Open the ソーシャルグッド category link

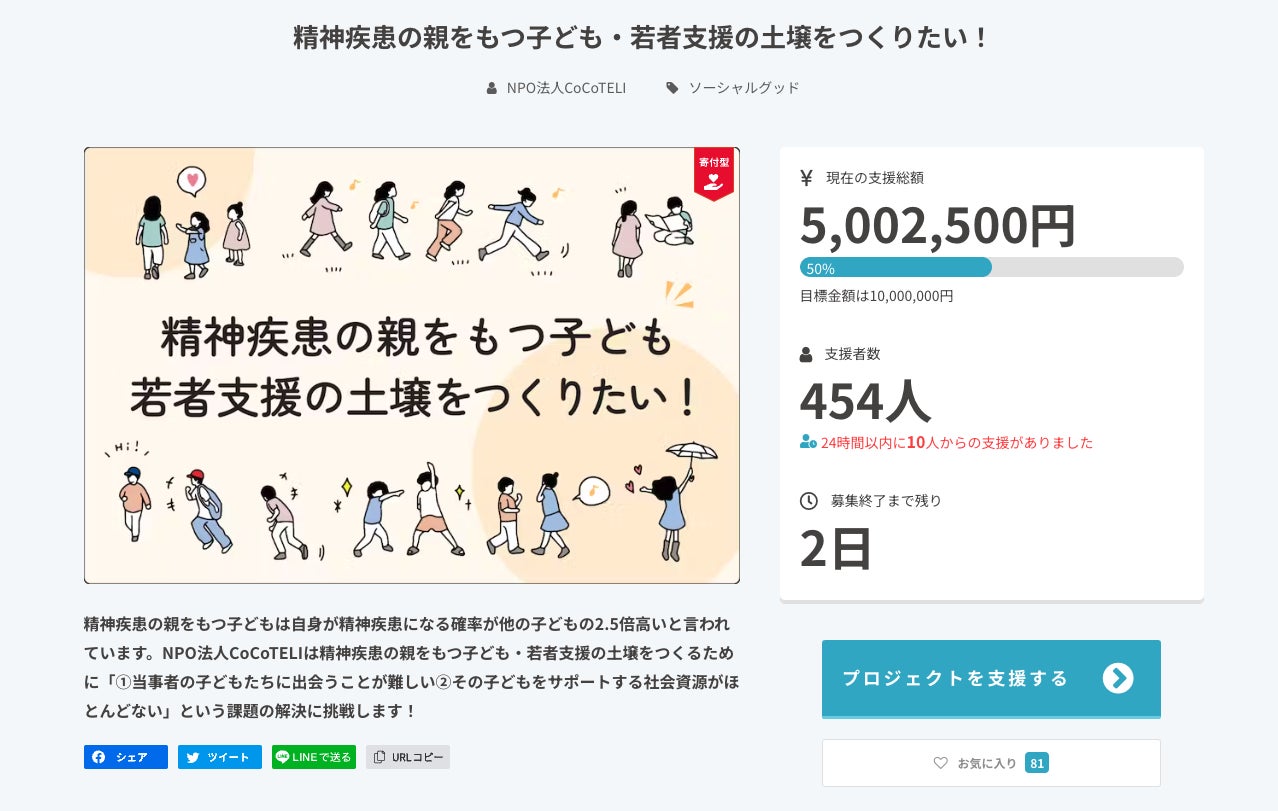click(744, 88)
